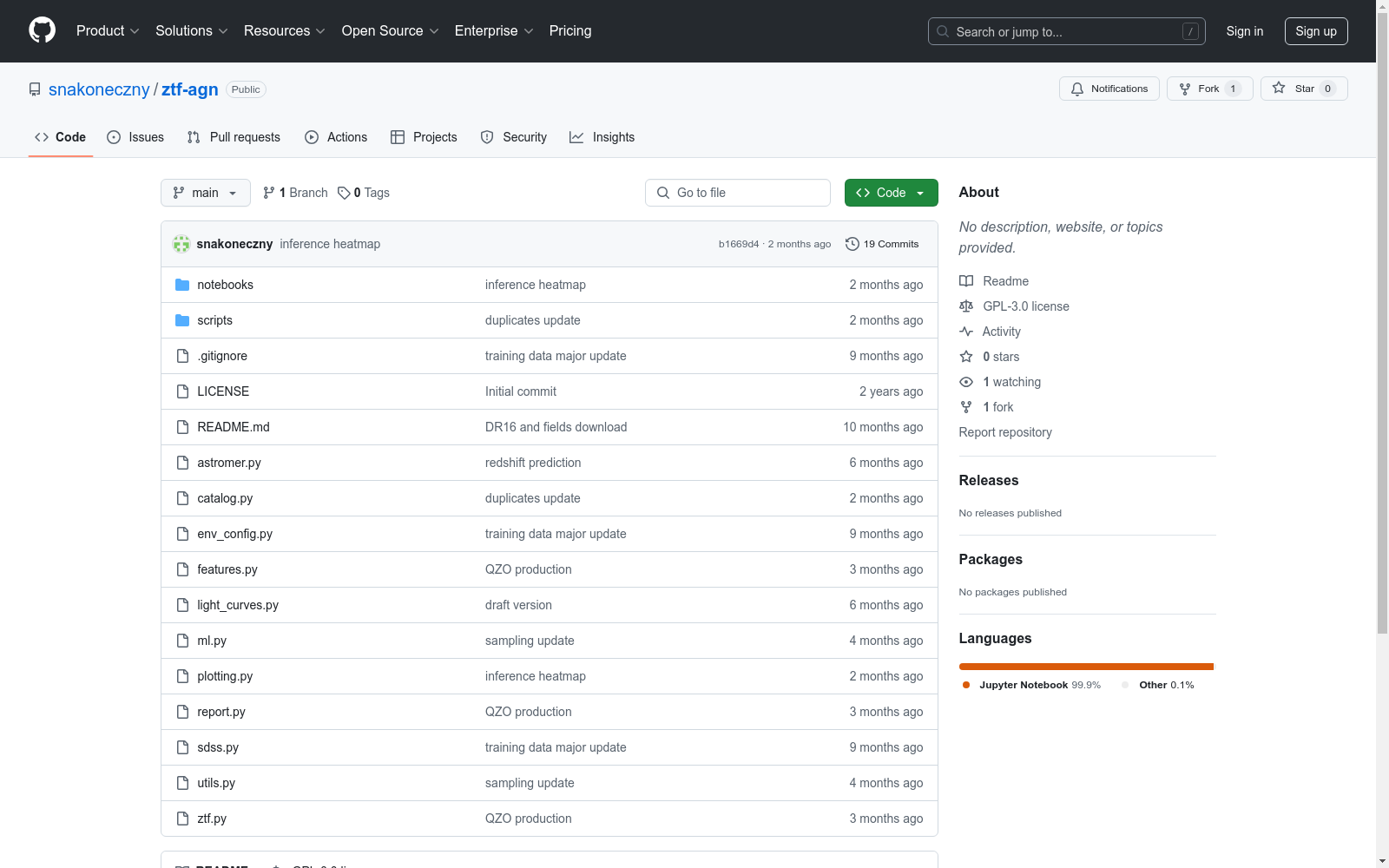Screen dimensions: 1389x868
Task: Expand the Open Source menu
Action: 391,31
